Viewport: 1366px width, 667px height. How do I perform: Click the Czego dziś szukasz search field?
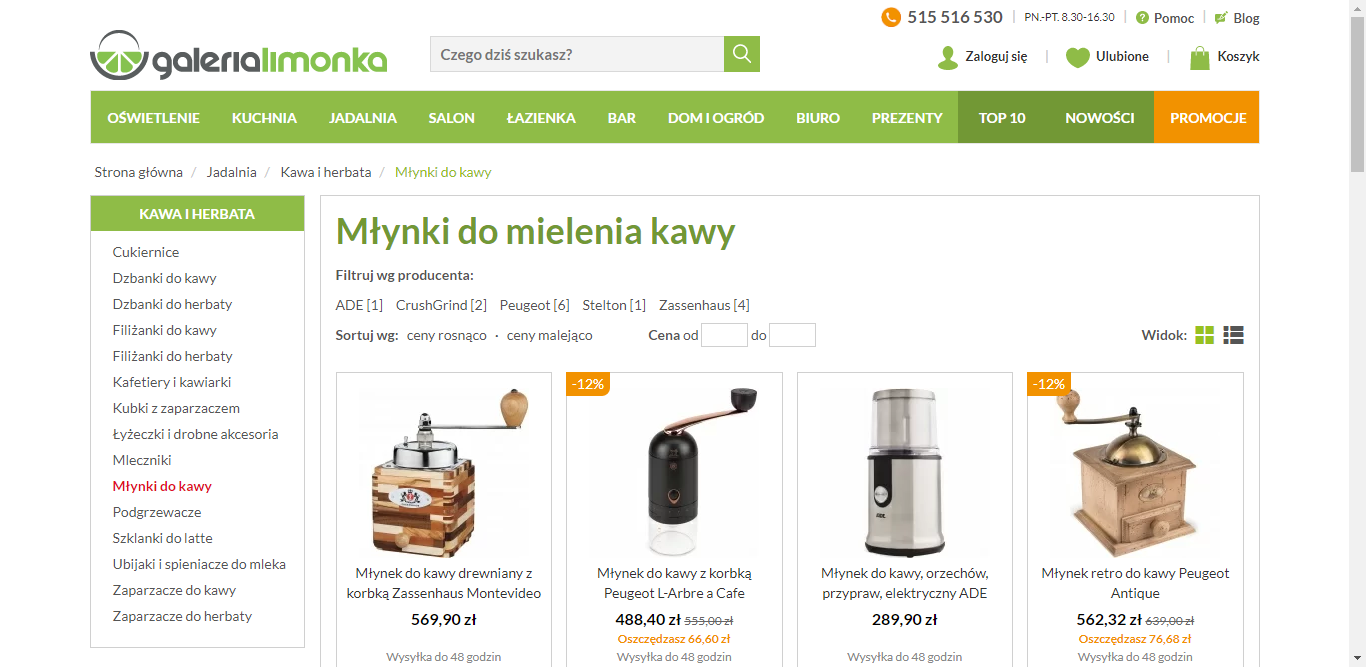point(577,54)
